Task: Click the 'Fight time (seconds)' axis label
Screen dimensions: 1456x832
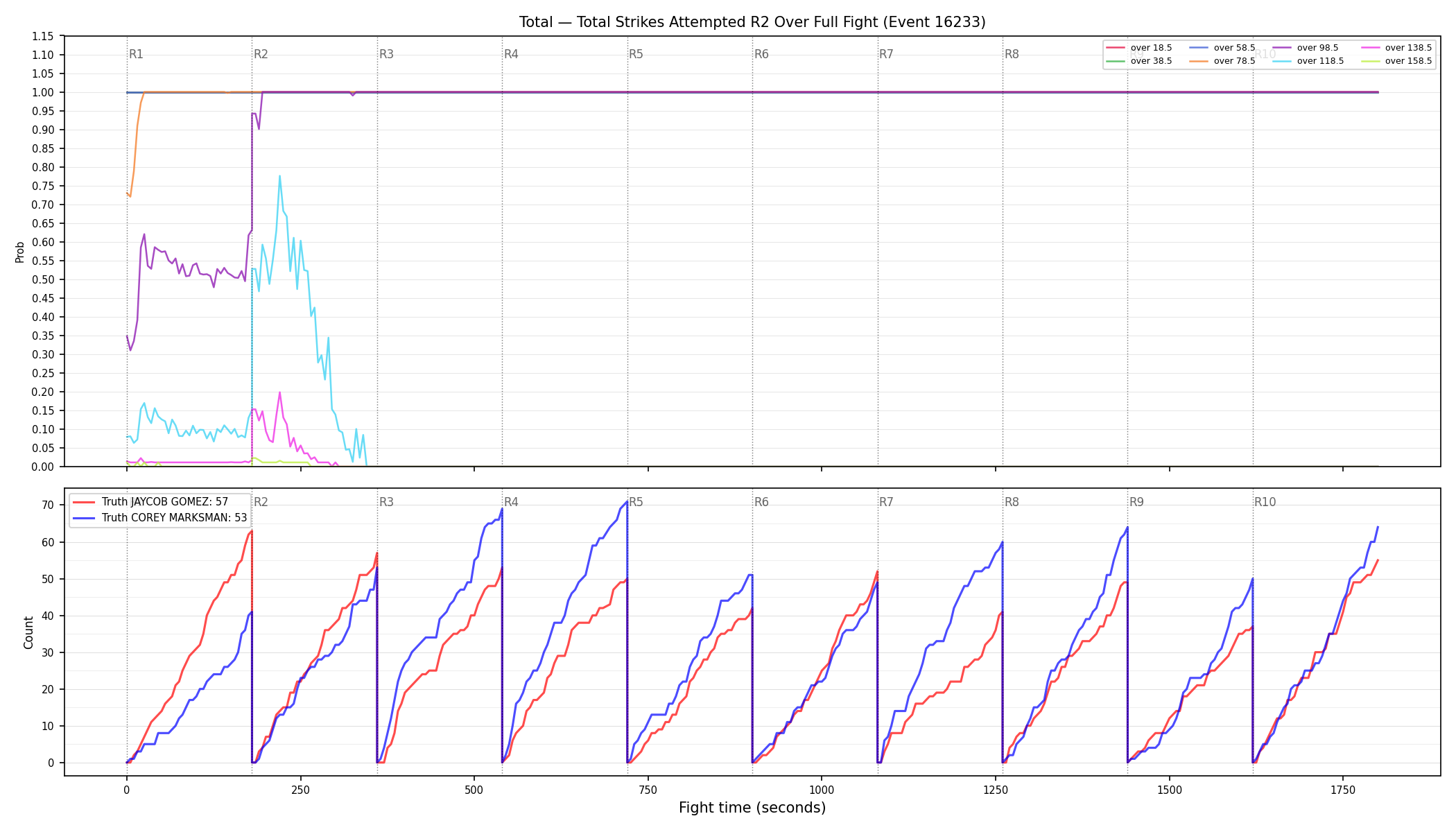Action: point(752,808)
